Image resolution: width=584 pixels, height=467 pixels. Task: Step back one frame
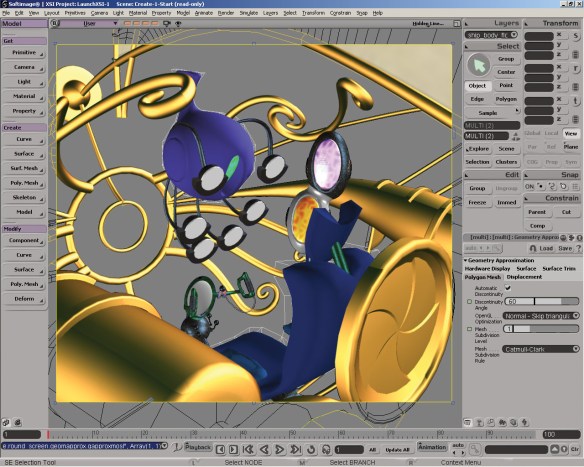[220, 450]
